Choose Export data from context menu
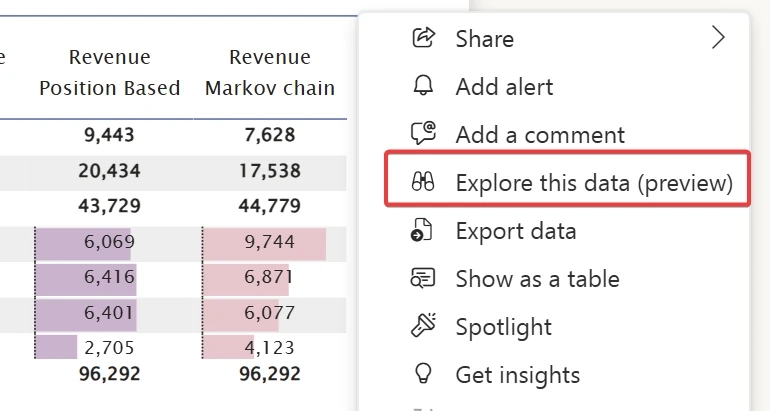 (516, 231)
